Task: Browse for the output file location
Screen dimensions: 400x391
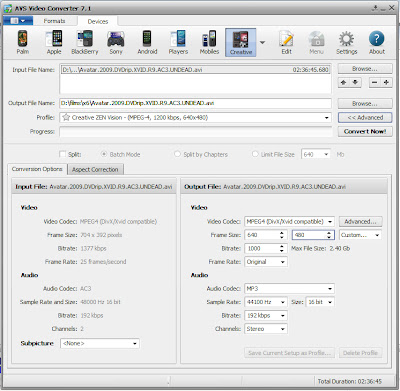Action: click(x=365, y=104)
